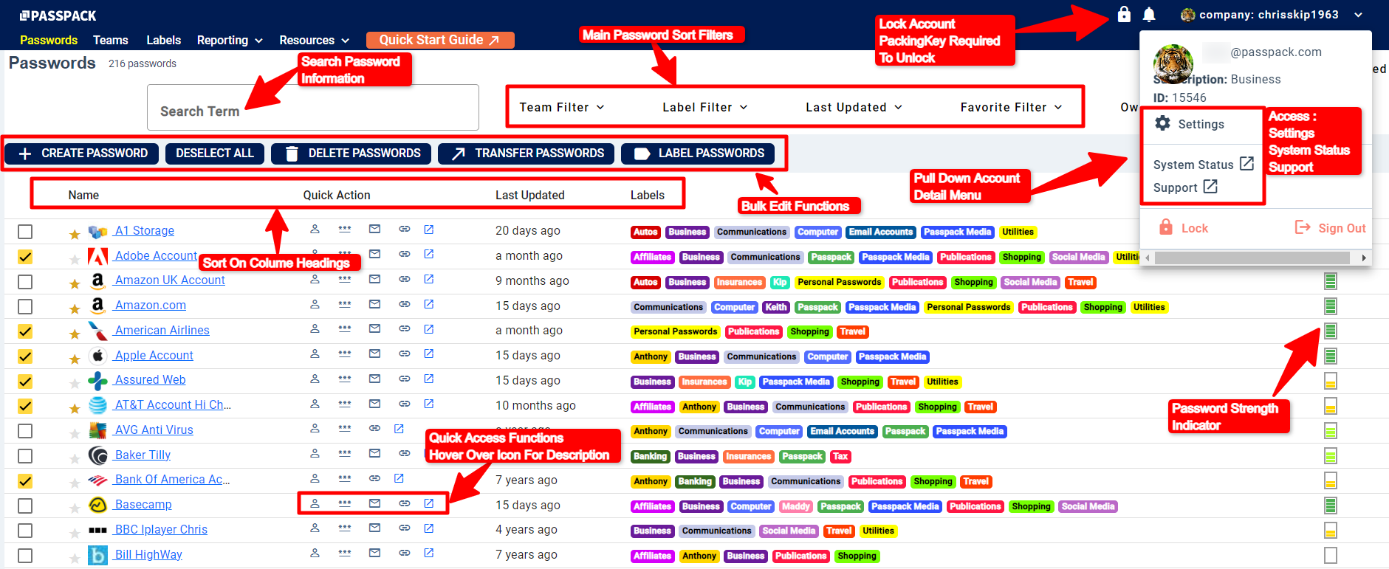Viewport: 1389px width, 569px height.
Task: Click username icon in Baker Tilly row
Action: pos(314,454)
